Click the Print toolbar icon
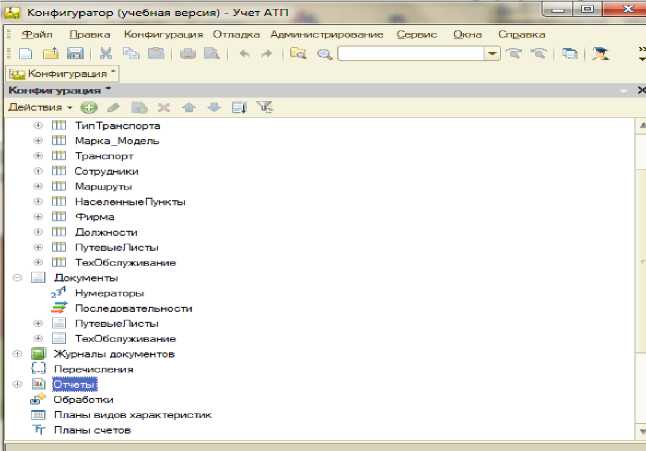The image size is (646, 451). 187,54
